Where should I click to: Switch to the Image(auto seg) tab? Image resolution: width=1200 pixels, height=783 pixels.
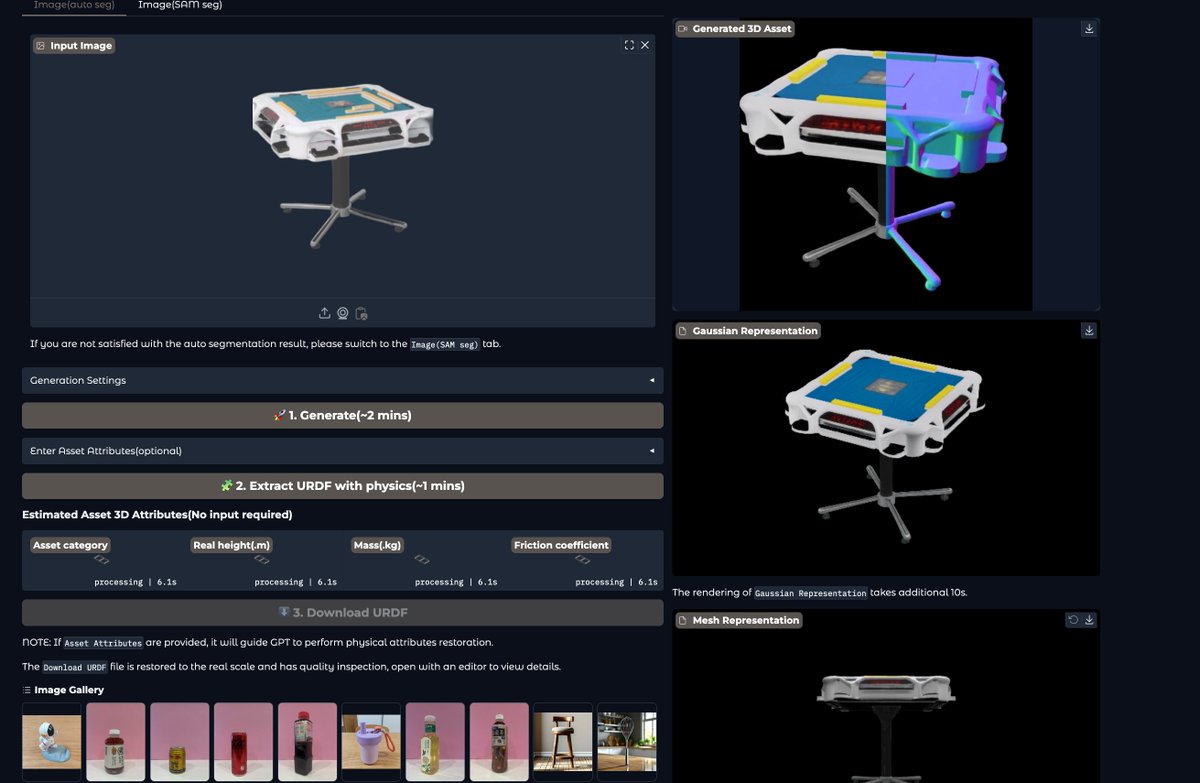coord(74,5)
